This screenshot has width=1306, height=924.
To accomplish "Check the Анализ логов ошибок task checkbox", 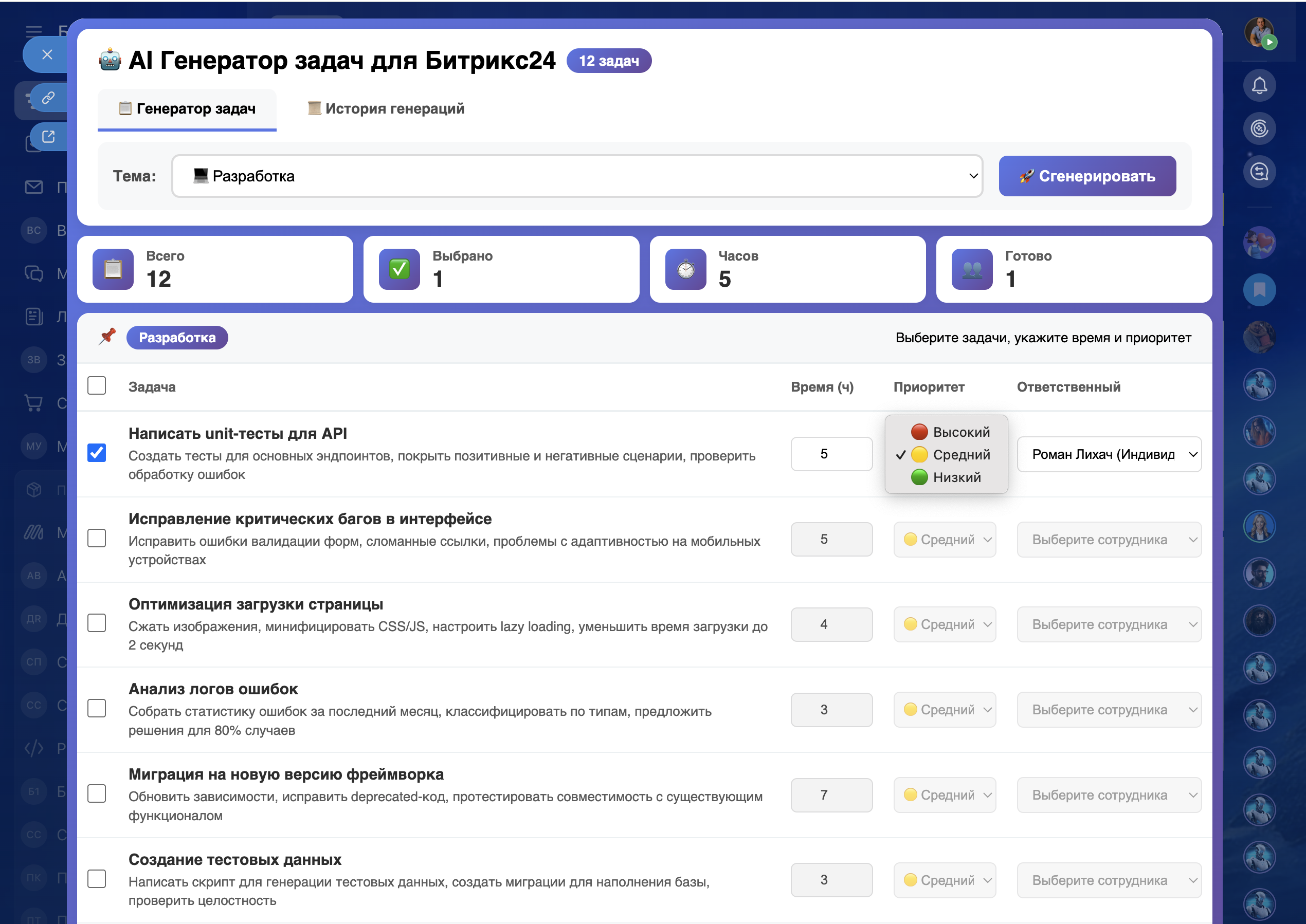I will (97, 708).
